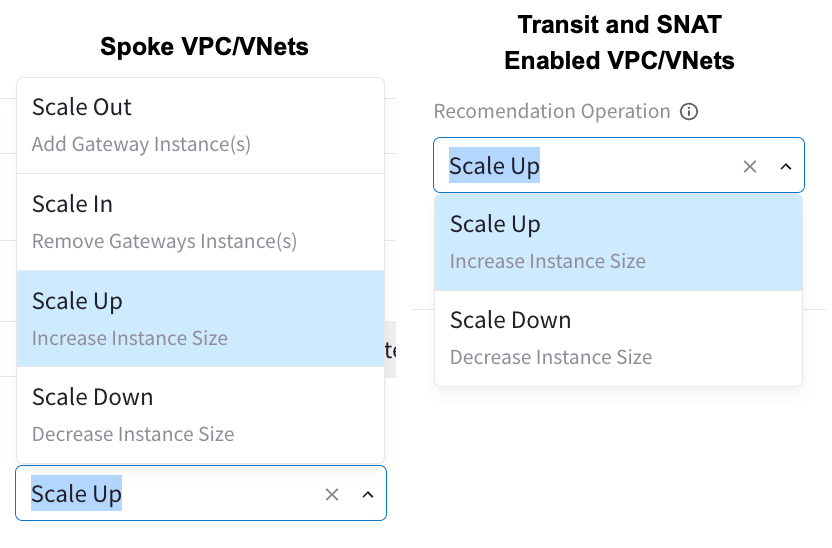Click Increase Instance Size under Recomendation Operation
Viewport: 832px width, 548px height.
pyautogui.click(x=548, y=262)
